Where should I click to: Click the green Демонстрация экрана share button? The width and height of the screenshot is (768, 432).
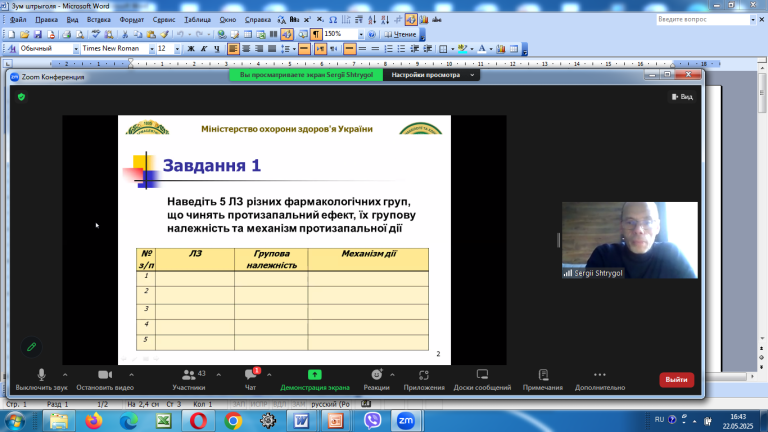[x=315, y=380]
